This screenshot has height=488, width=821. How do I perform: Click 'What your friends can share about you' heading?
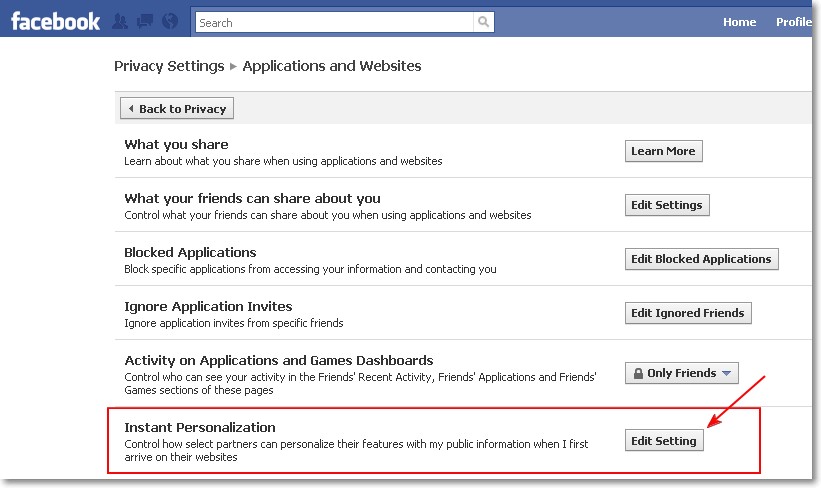pos(252,198)
